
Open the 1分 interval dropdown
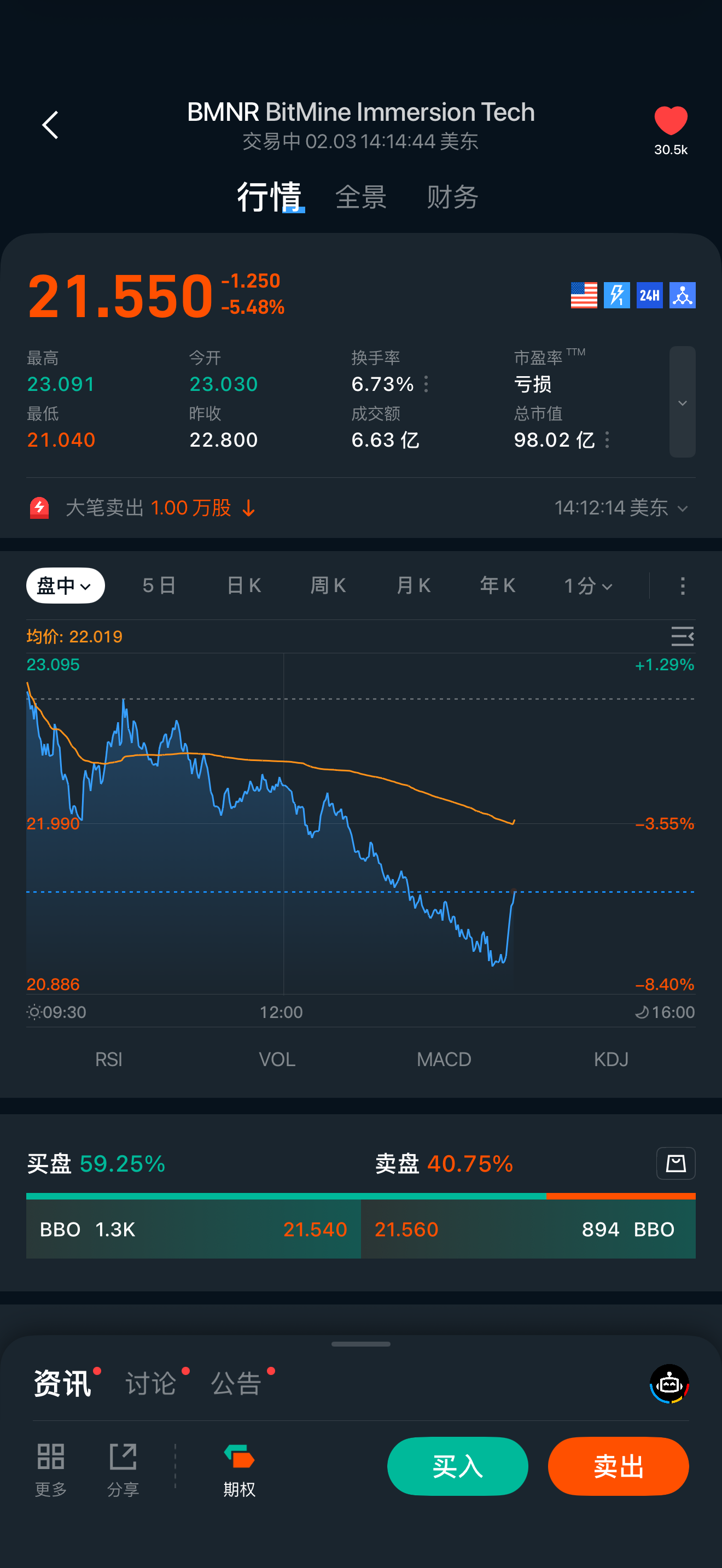click(x=587, y=586)
